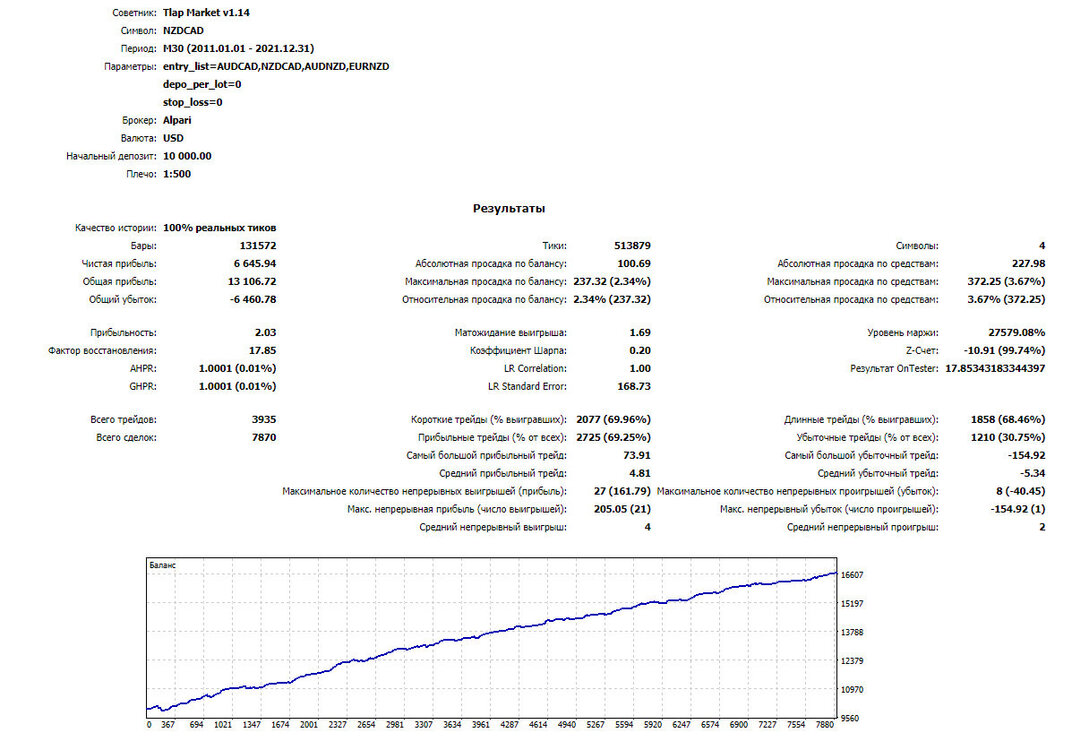The image size is (1072, 750).
Task: Click the entry_list parameter line
Action: [x=276, y=66]
